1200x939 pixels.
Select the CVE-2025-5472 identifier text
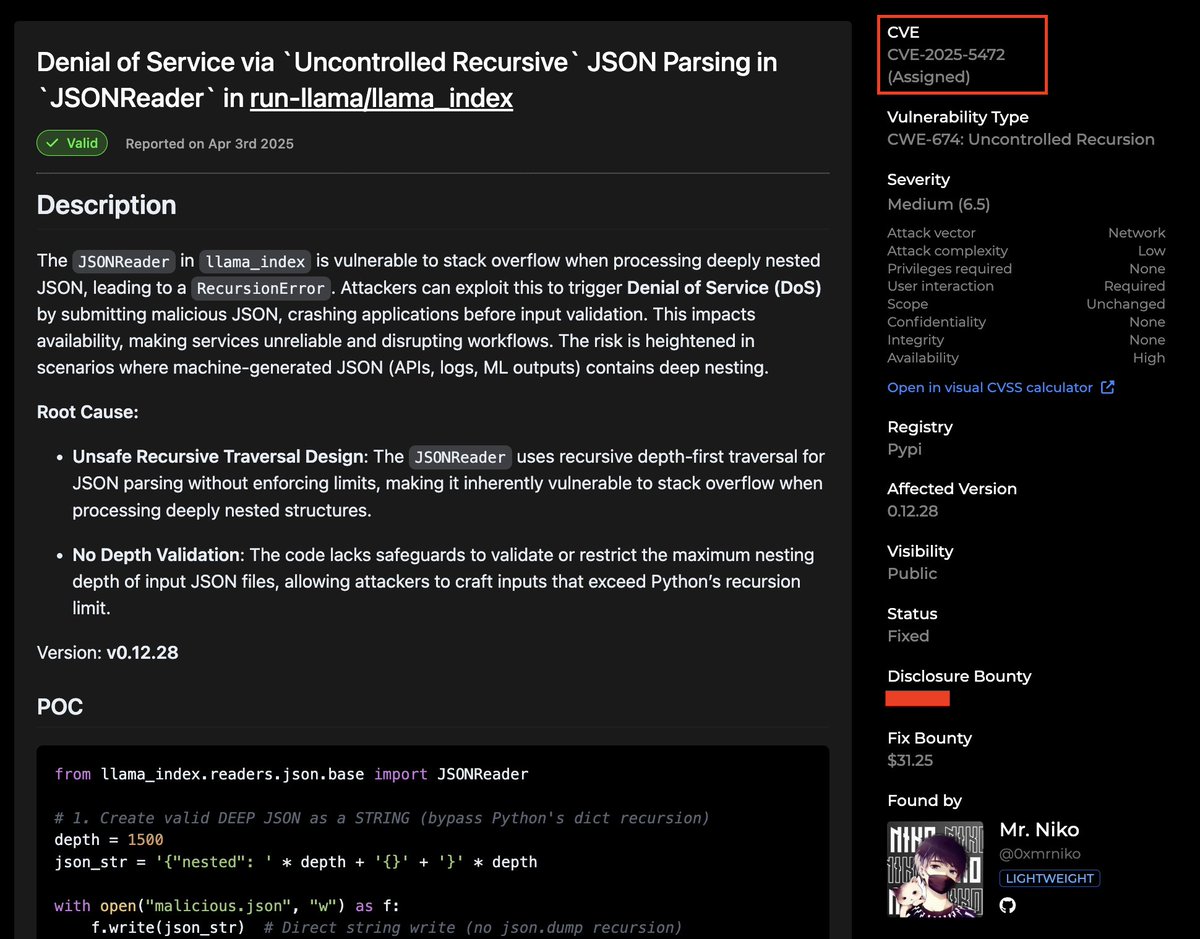pos(946,54)
